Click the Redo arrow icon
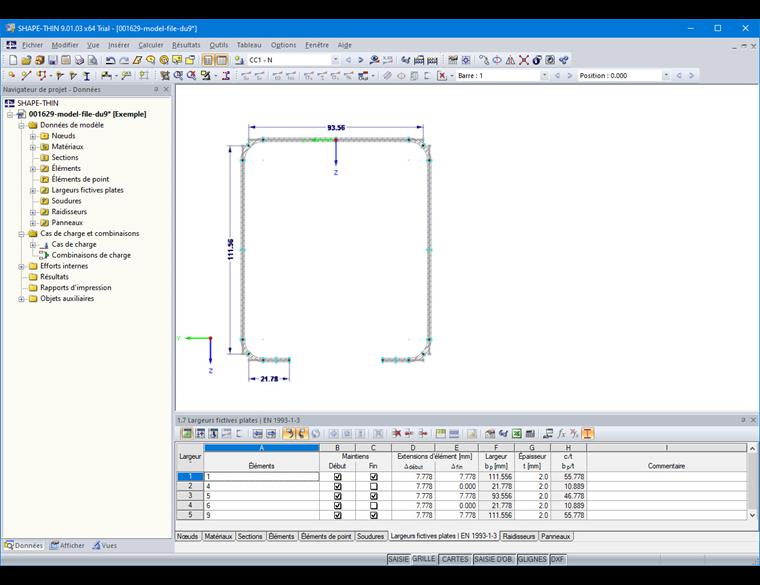Image resolution: width=760 pixels, height=585 pixels. pos(124,60)
